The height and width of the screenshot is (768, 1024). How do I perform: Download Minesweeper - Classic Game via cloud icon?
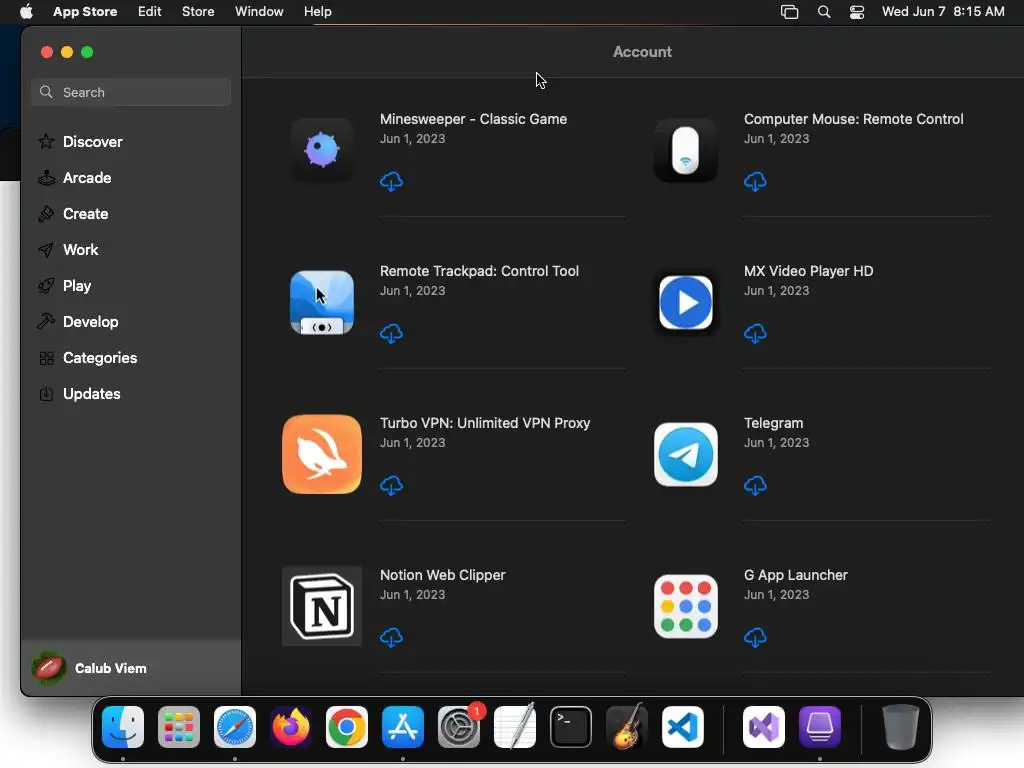(x=391, y=182)
